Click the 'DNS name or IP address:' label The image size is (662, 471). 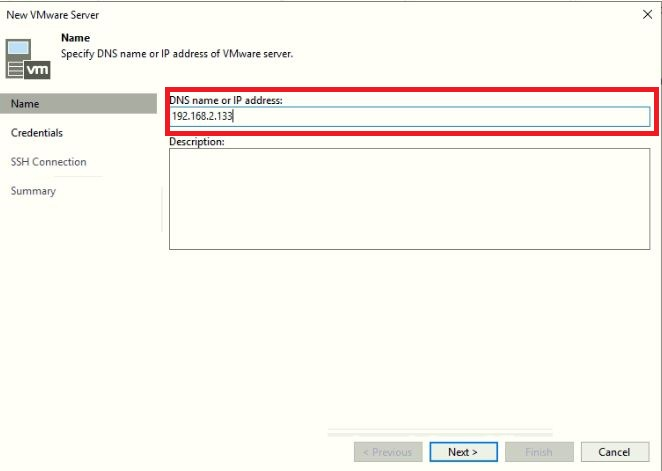point(226,100)
